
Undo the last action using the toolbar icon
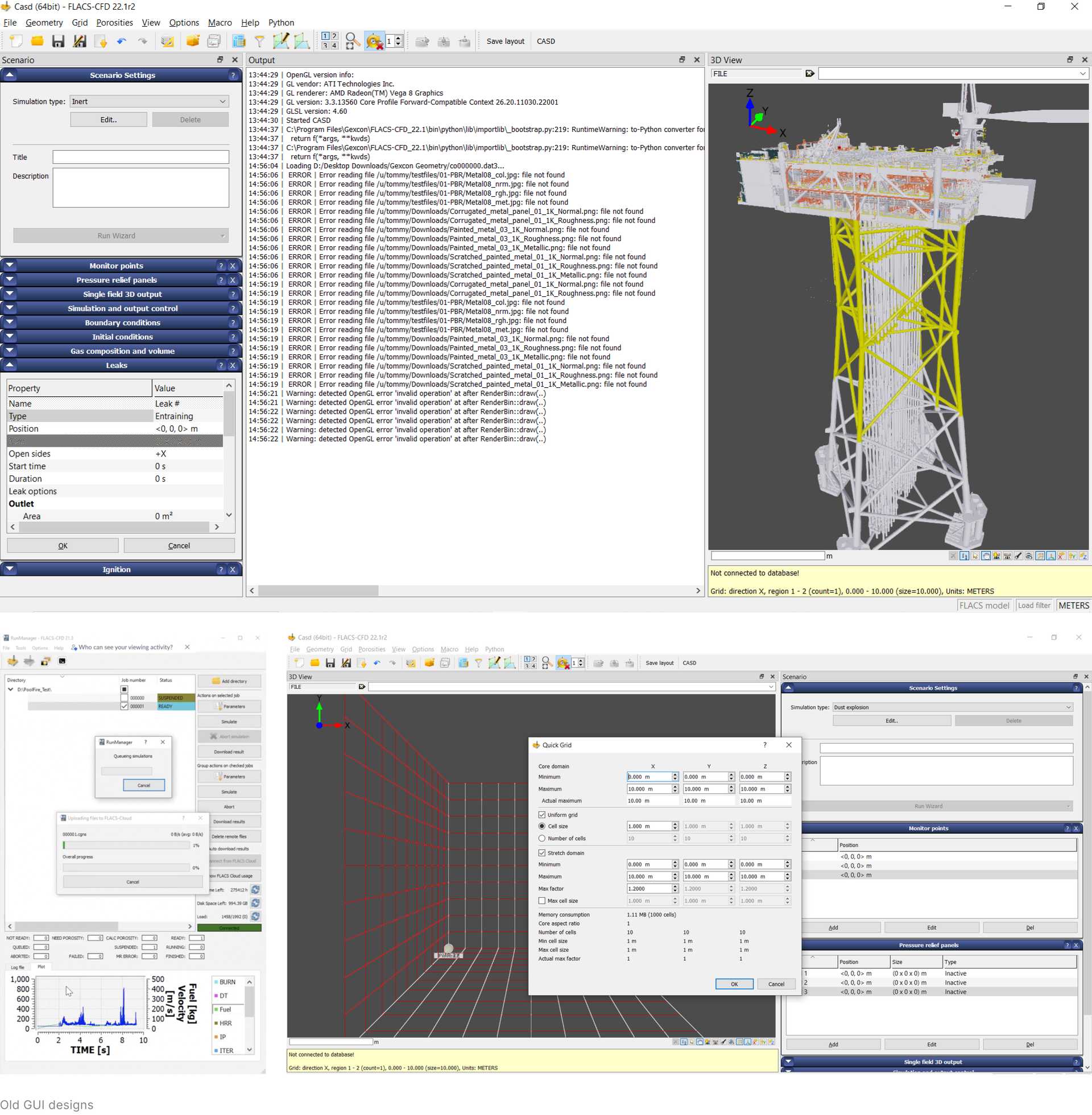(121, 41)
